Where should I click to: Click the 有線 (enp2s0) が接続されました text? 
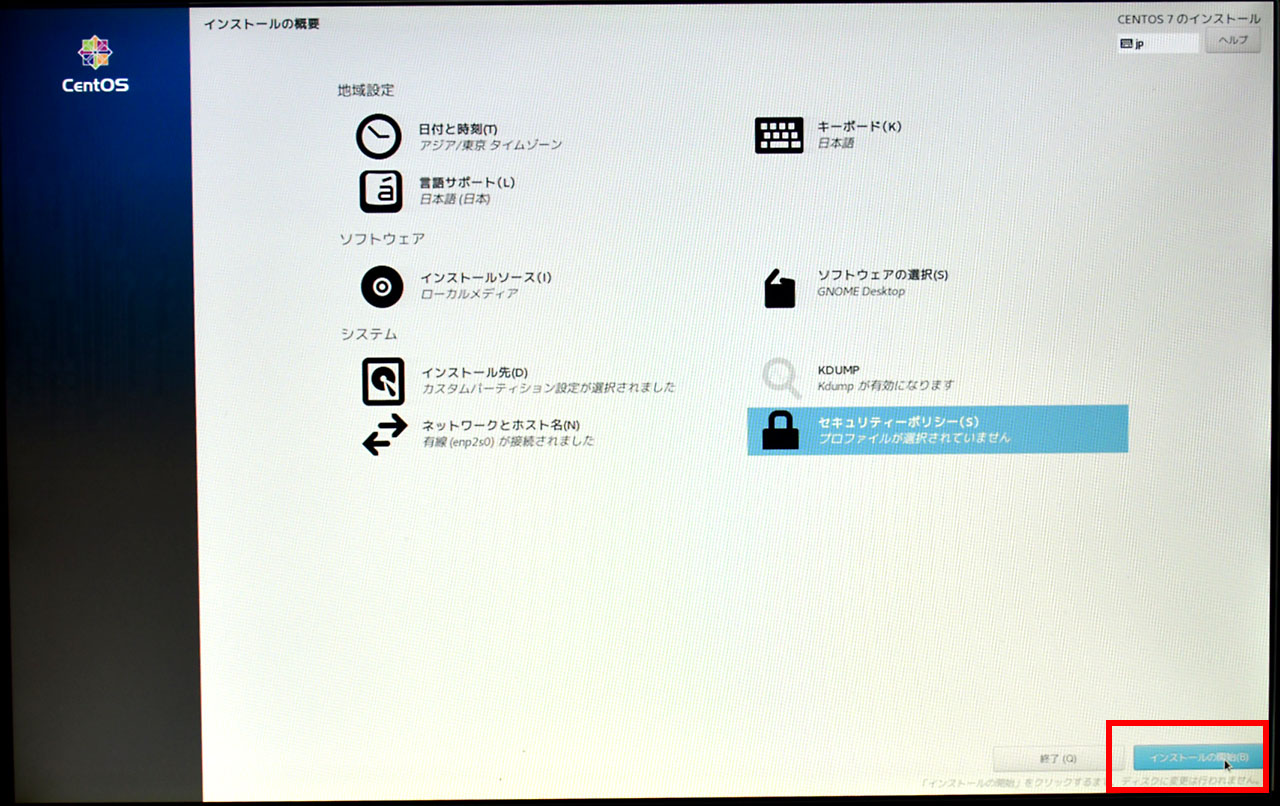pos(508,440)
